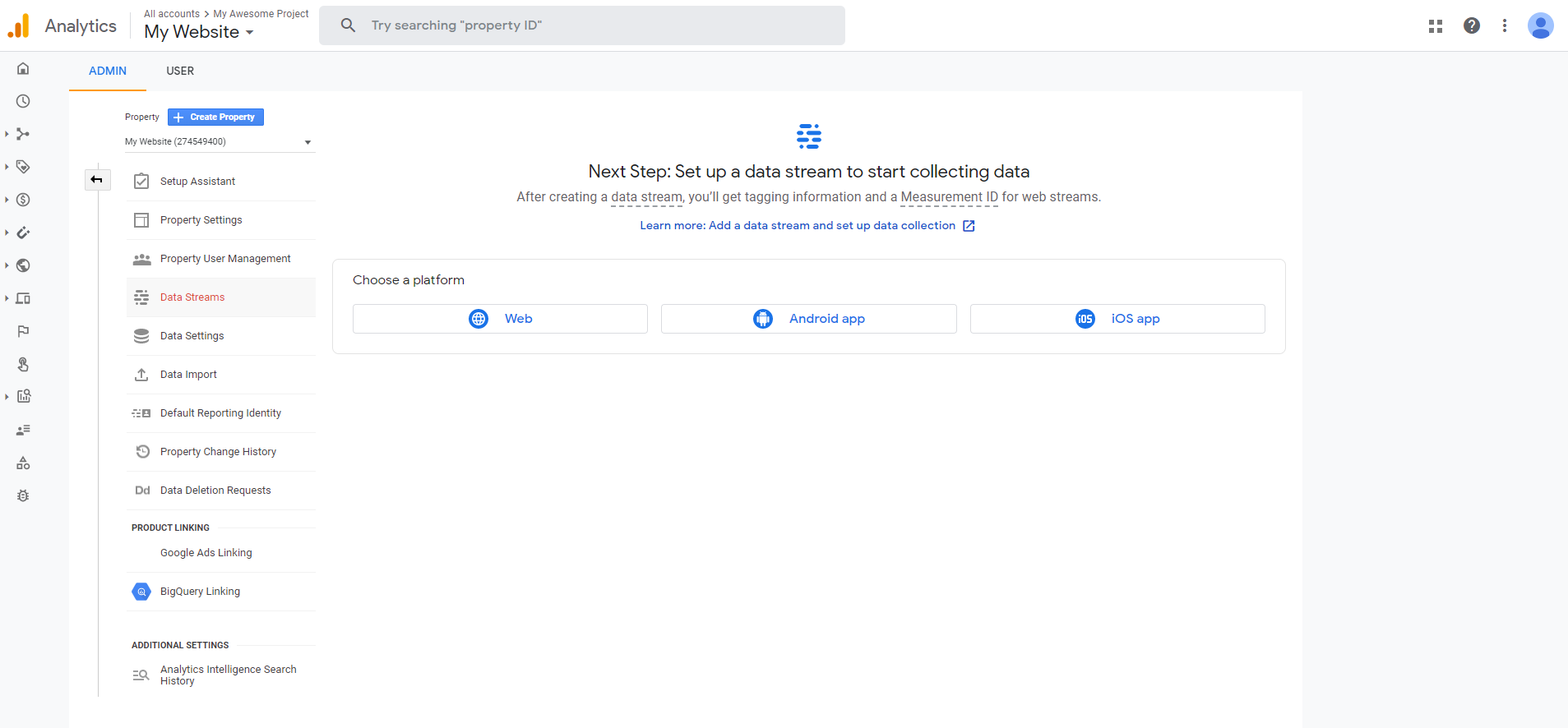The width and height of the screenshot is (1568, 728).
Task: Choose the Web platform button
Action: tap(500, 319)
